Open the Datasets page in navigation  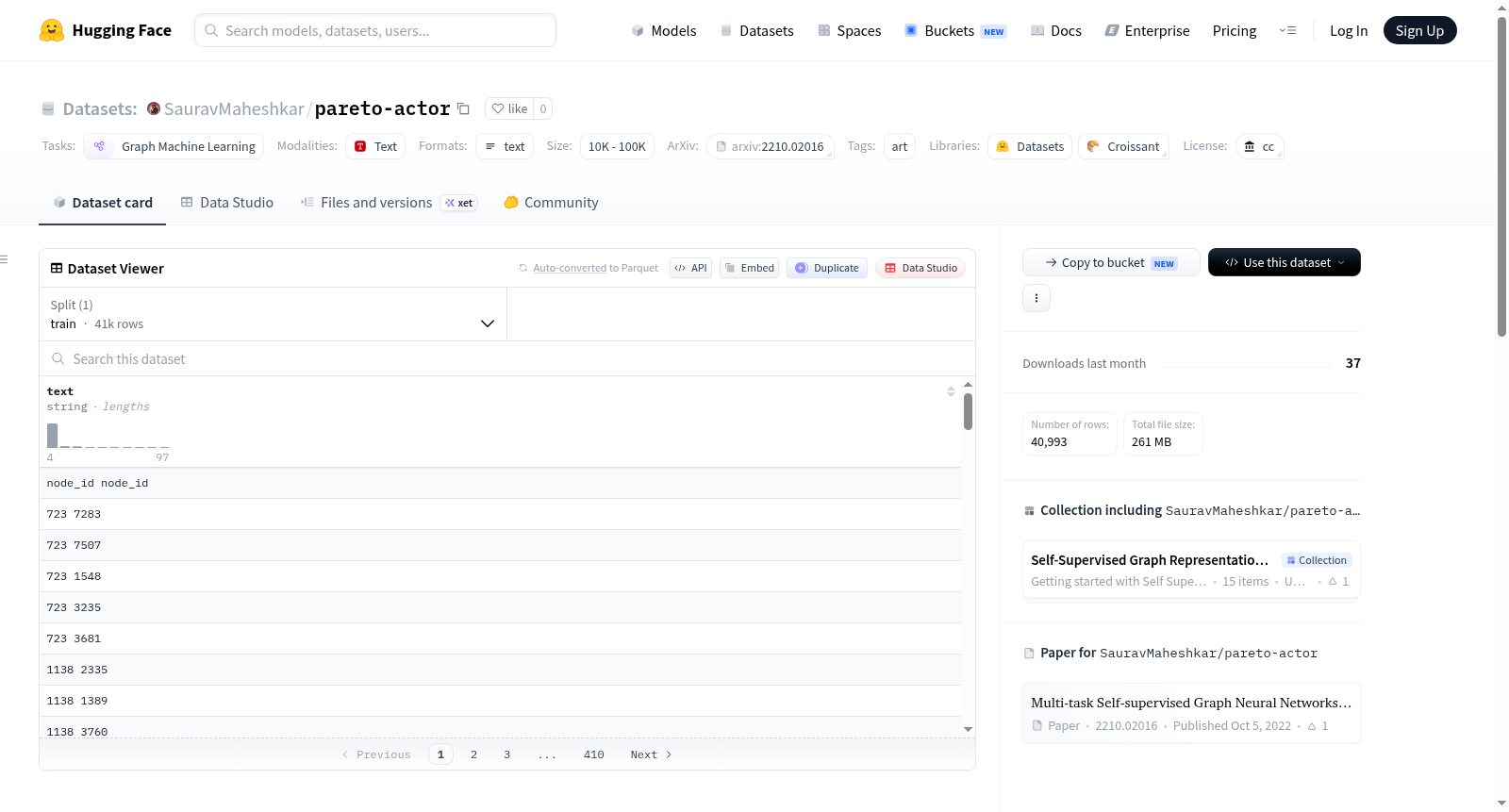[x=757, y=30]
